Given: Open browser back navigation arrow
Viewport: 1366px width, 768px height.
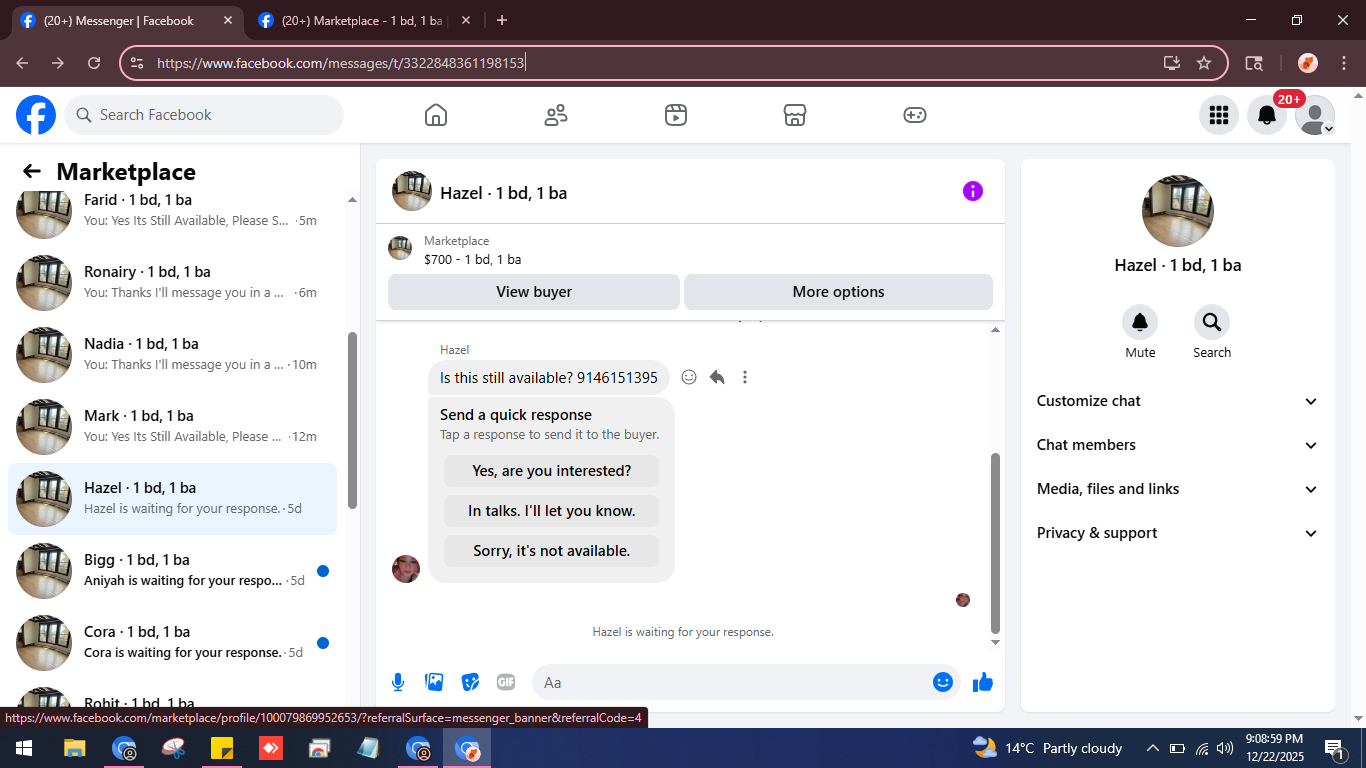Looking at the screenshot, I should point(22,63).
